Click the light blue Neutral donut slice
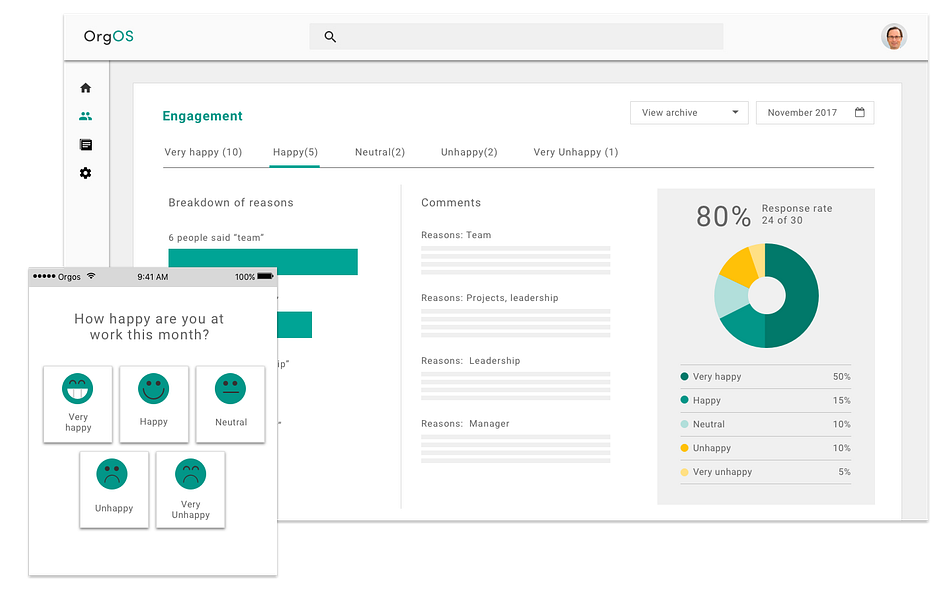This screenshot has height=600, width=941. 730,296
